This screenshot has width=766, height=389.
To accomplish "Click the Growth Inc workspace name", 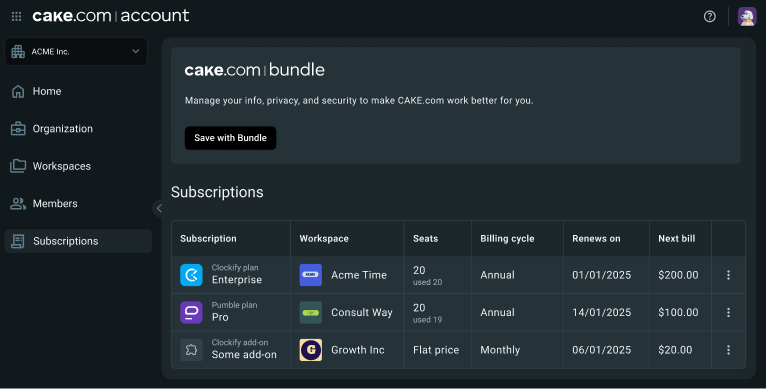I will [358, 350].
